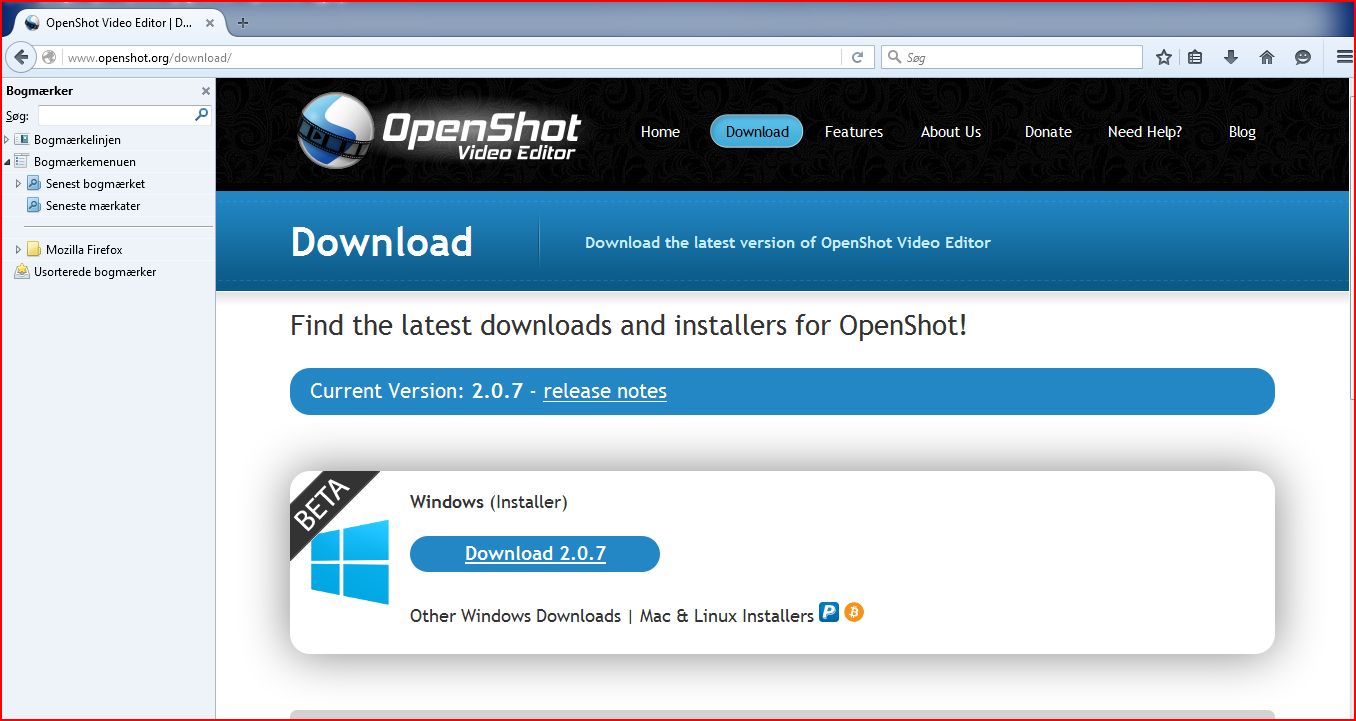1356x721 pixels.
Task: Click the 'Windows (Installer)' label
Action: pyautogui.click(x=489, y=502)
